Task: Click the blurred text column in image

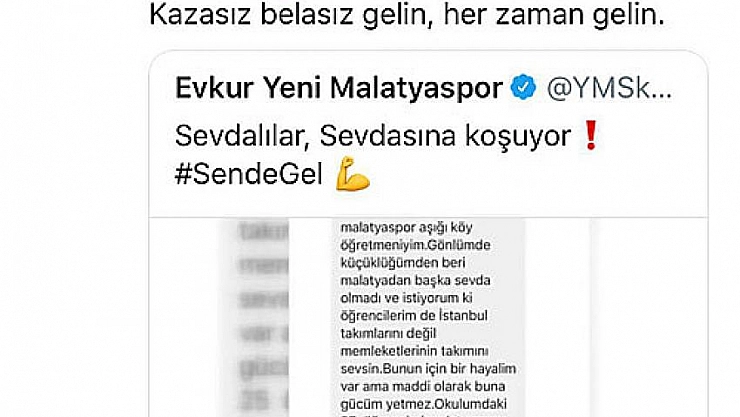Action: point(263,317)
